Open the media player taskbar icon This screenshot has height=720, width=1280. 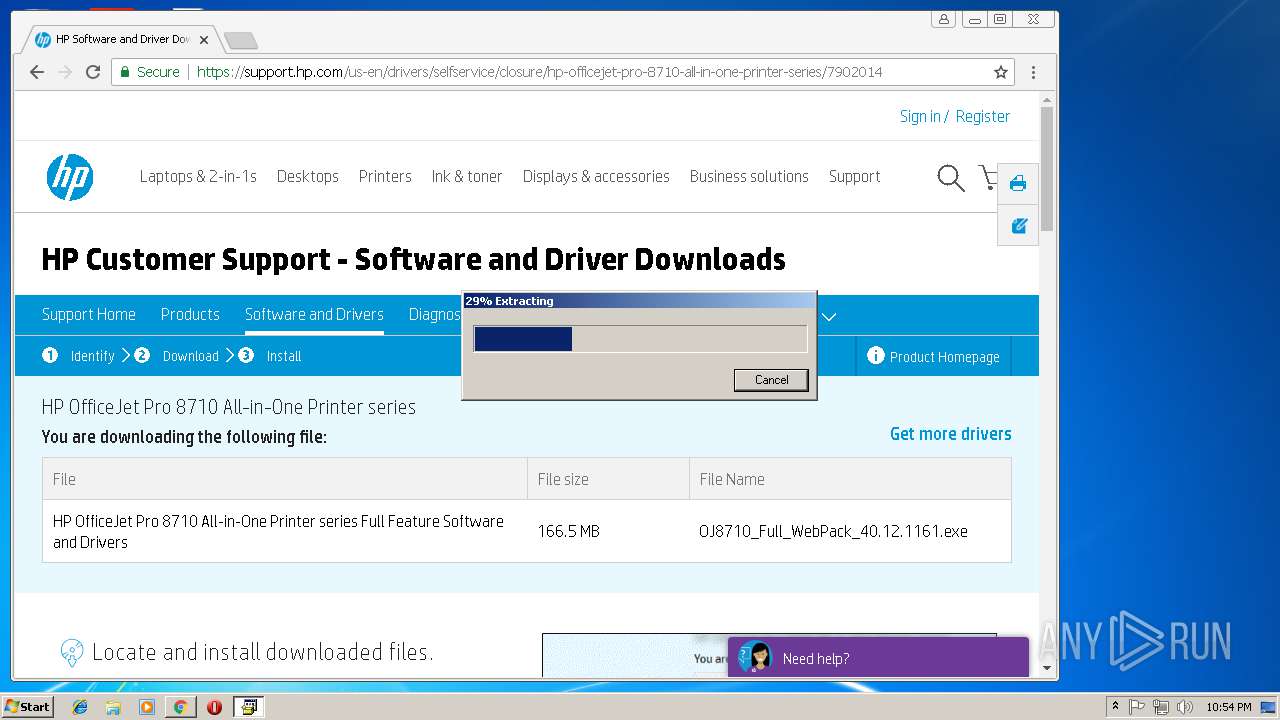(147, 707)
